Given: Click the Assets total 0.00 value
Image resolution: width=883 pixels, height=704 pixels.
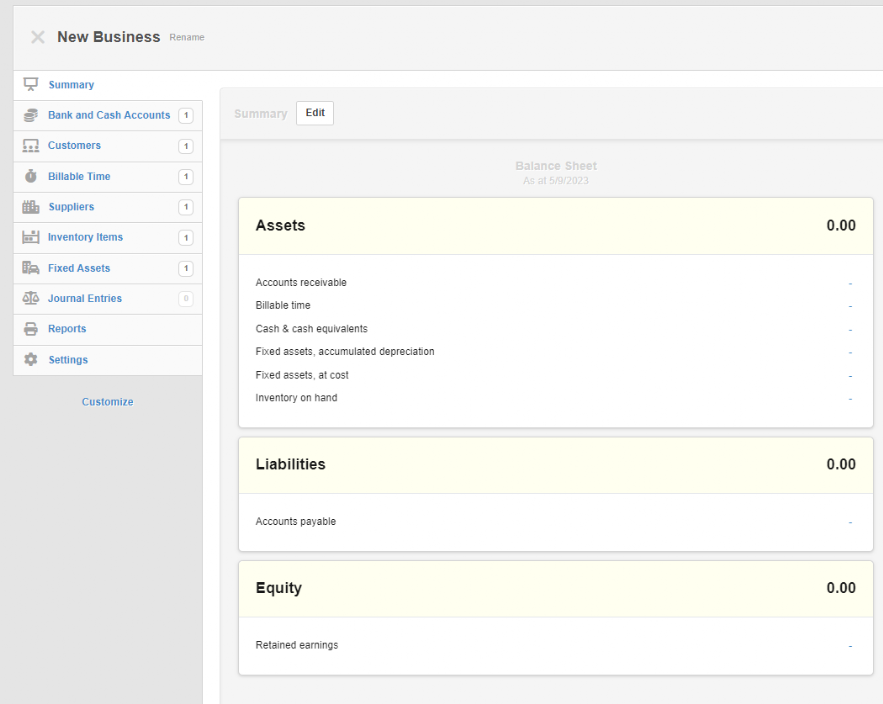Looking at the screenshot, I should pyautogui.click(x=841, y=226).
